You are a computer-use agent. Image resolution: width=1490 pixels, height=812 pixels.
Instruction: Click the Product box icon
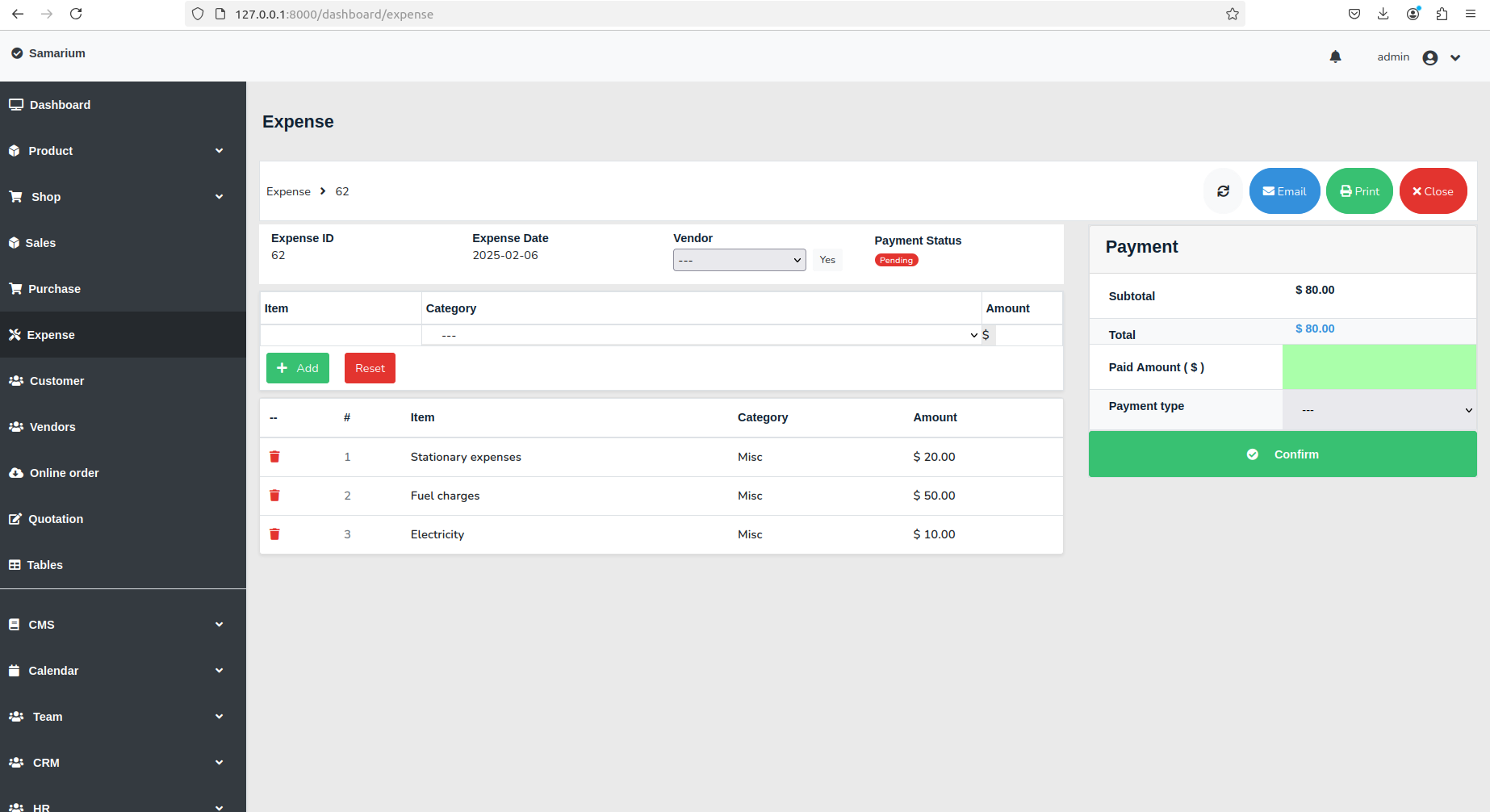(x=15, y=151)
